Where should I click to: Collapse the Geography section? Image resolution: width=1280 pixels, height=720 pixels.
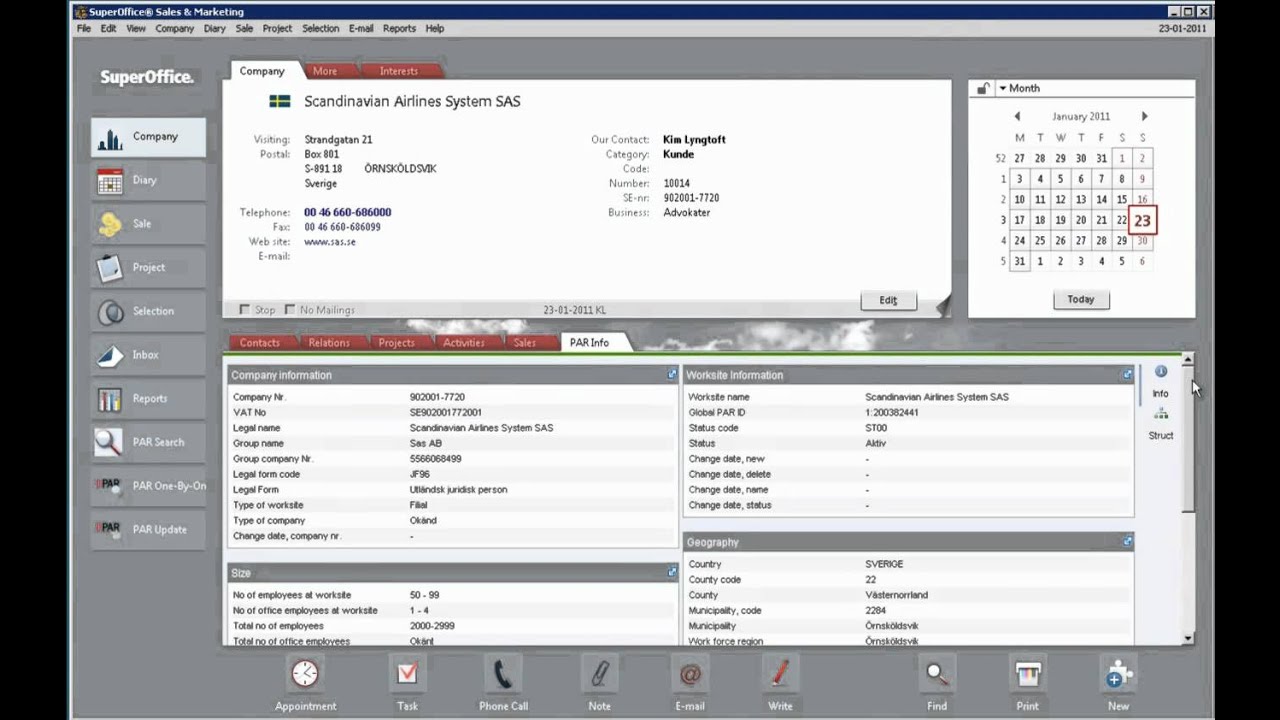(x=1127, y=541)
